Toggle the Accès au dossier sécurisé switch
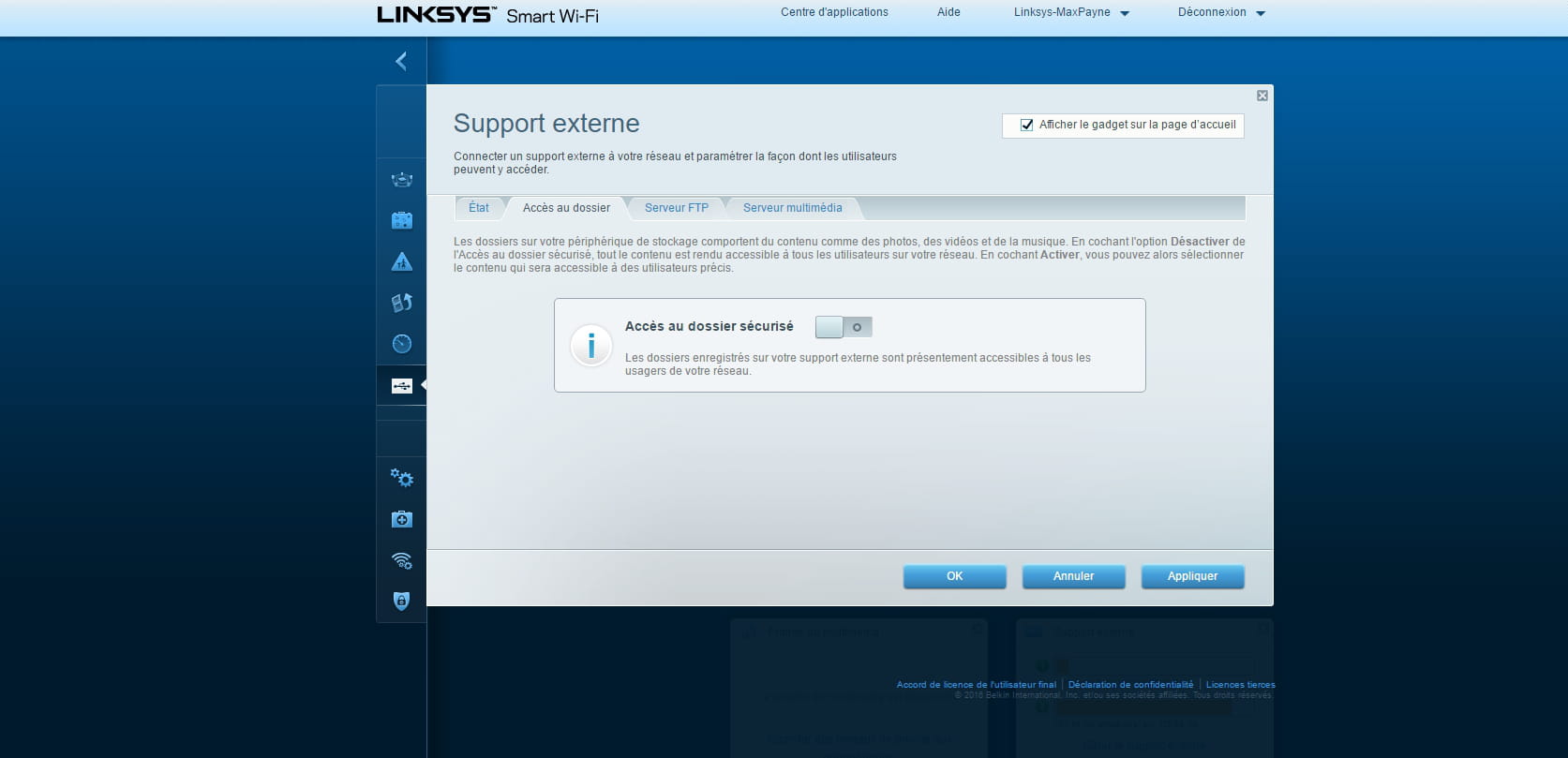This screenshot has height=758, width=1568. coord(844,327)
